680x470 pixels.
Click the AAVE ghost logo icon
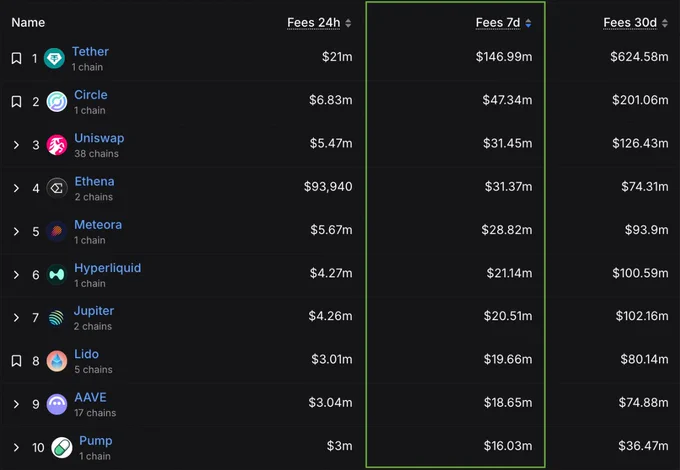point(57,404)
